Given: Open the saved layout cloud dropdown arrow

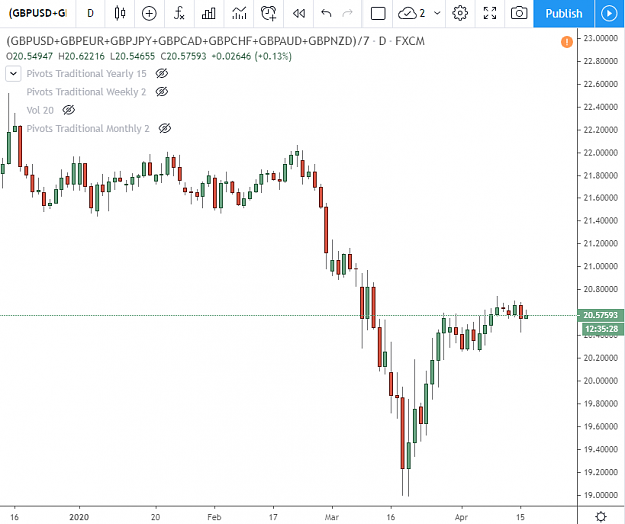Looking at the screenshot, I should click(x=437, y=14).
